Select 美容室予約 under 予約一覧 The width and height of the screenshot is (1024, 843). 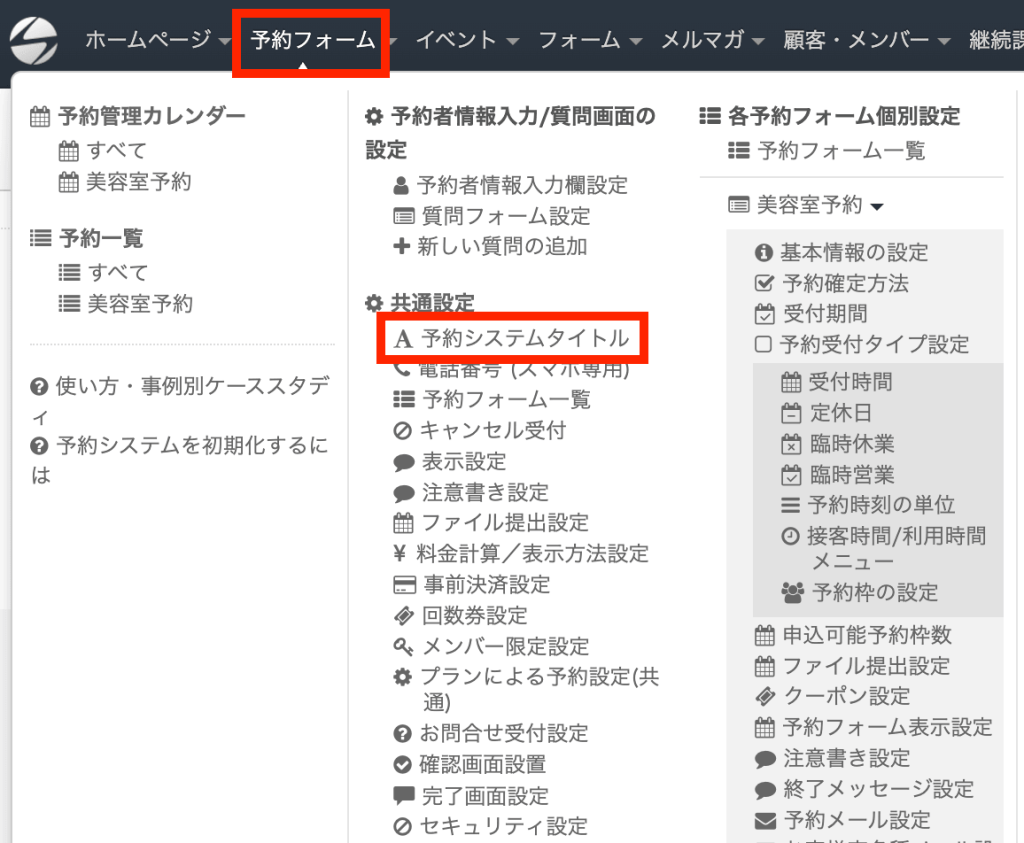tap(139, 304)
